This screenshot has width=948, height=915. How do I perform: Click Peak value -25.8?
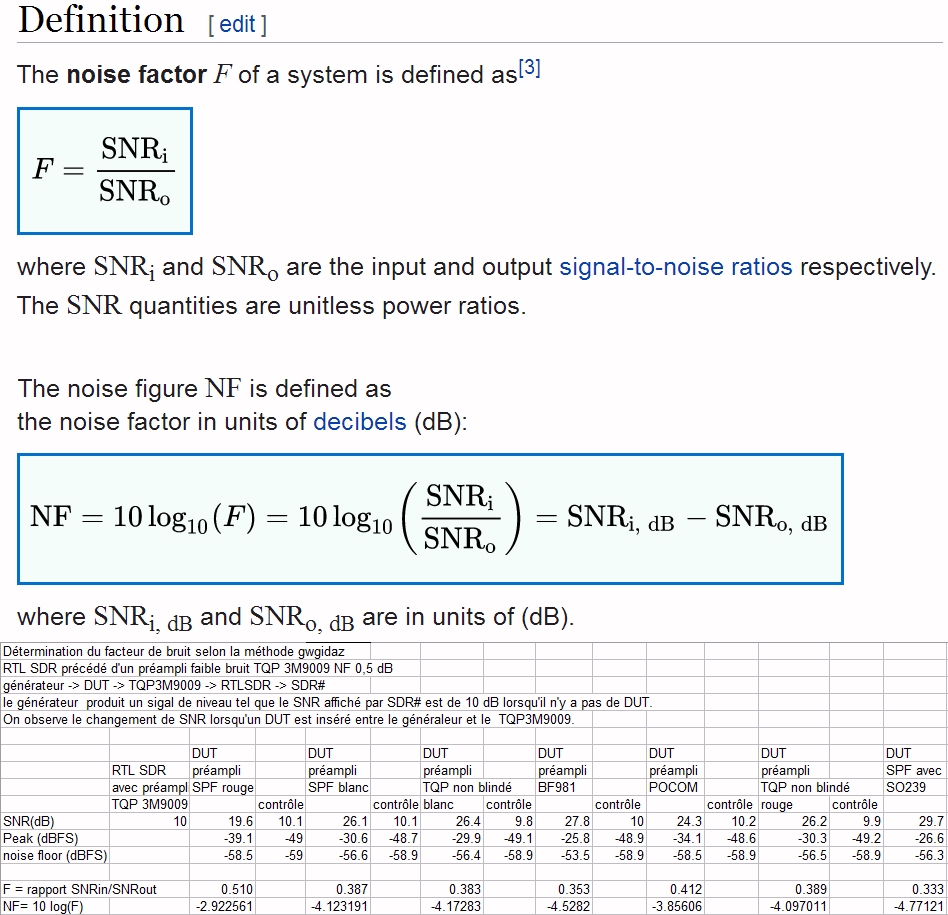click(x=576, y=838)
